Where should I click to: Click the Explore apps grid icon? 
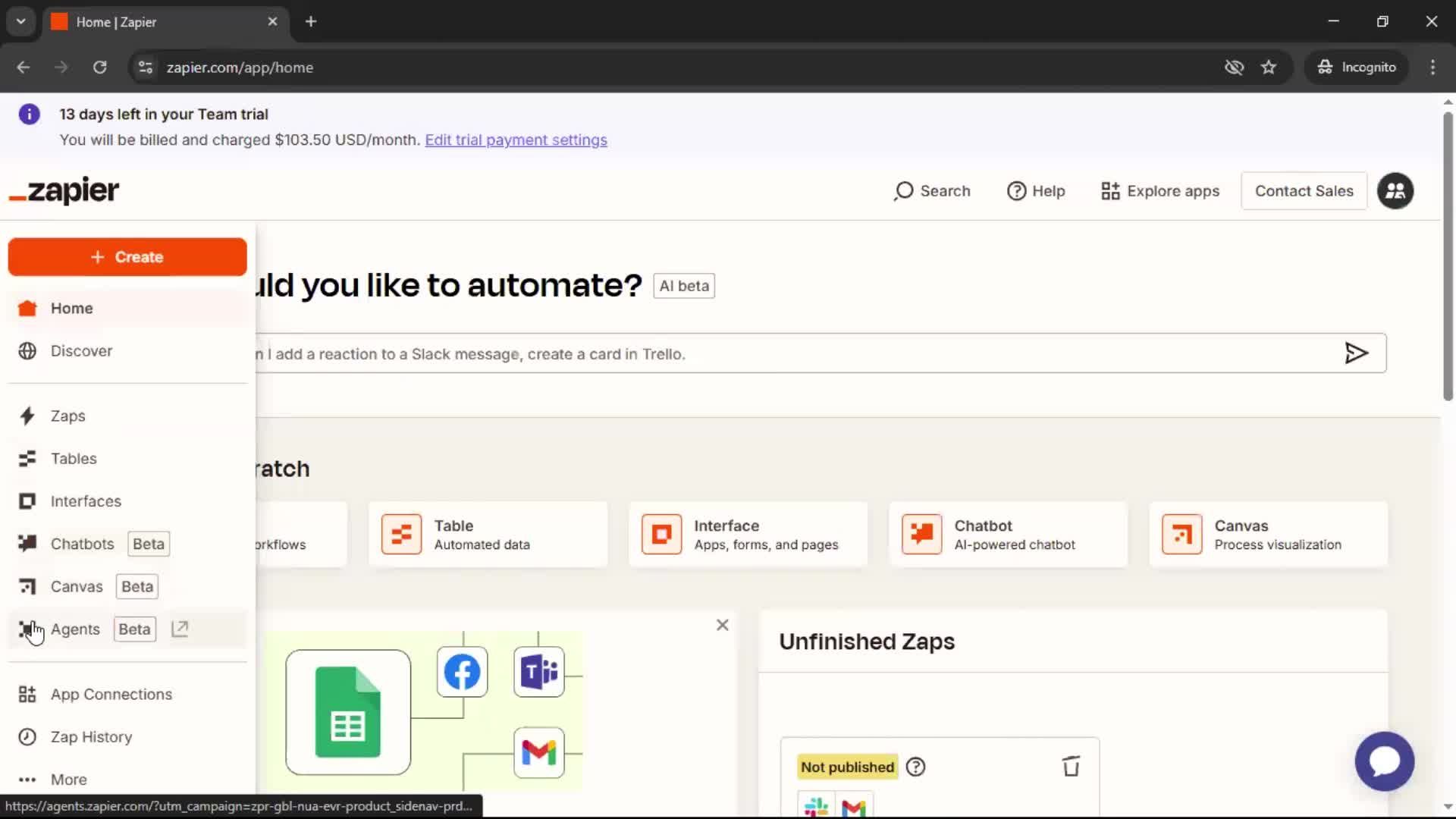[x=1110, y=191]
